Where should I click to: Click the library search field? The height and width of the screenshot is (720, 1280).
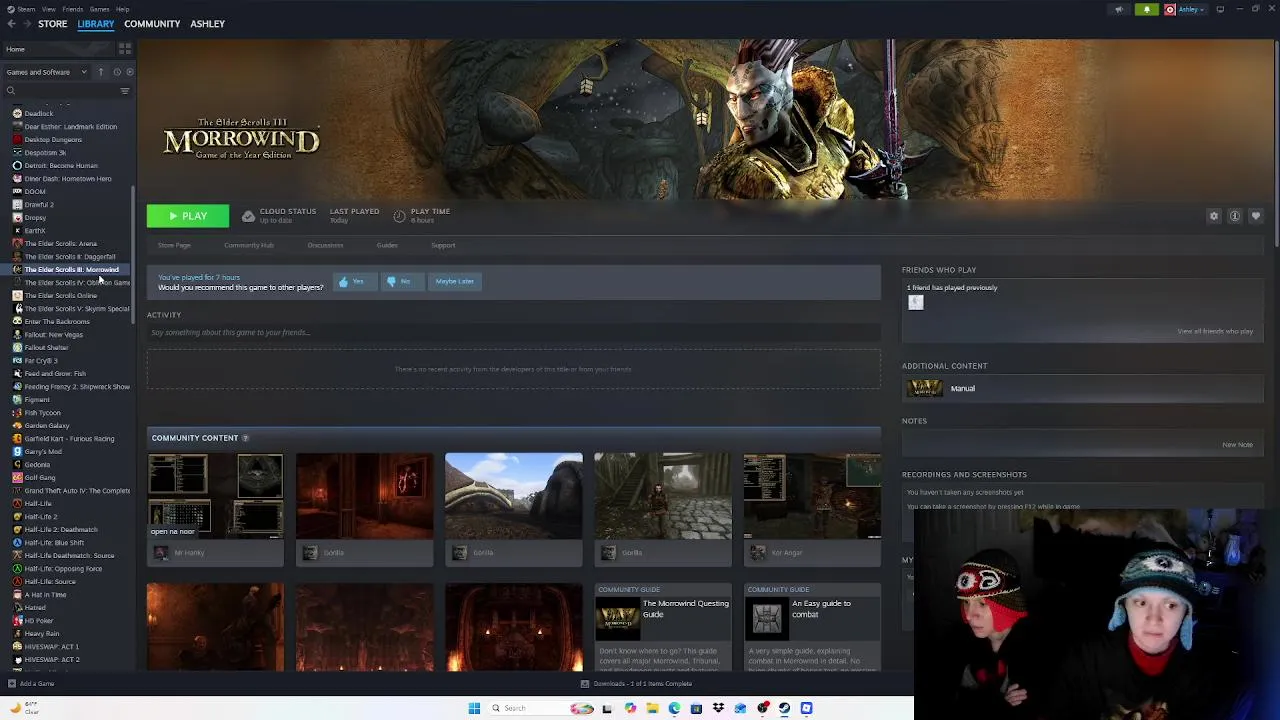click(x=60, y=91)
